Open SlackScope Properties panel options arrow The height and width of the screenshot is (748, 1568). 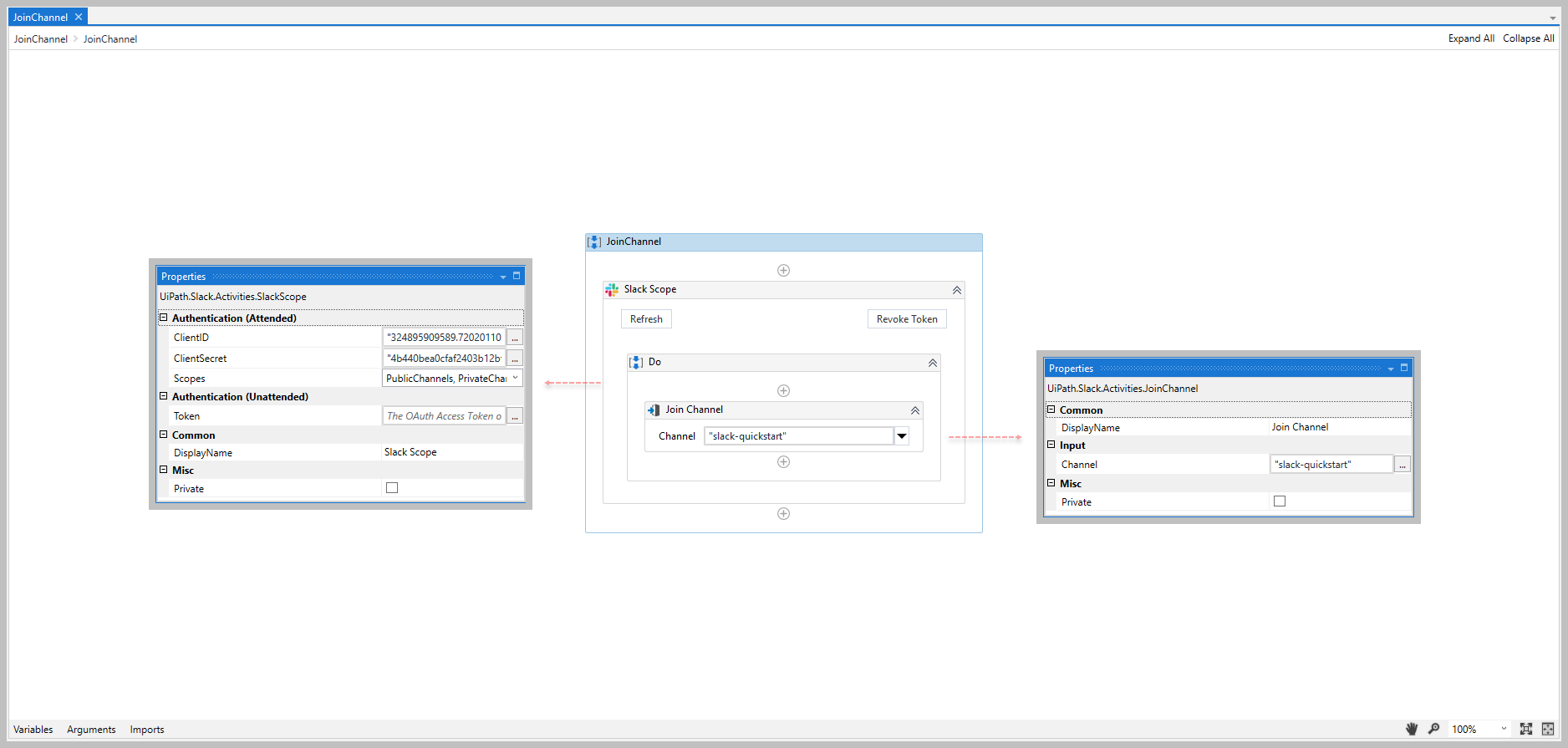(503, 277)
